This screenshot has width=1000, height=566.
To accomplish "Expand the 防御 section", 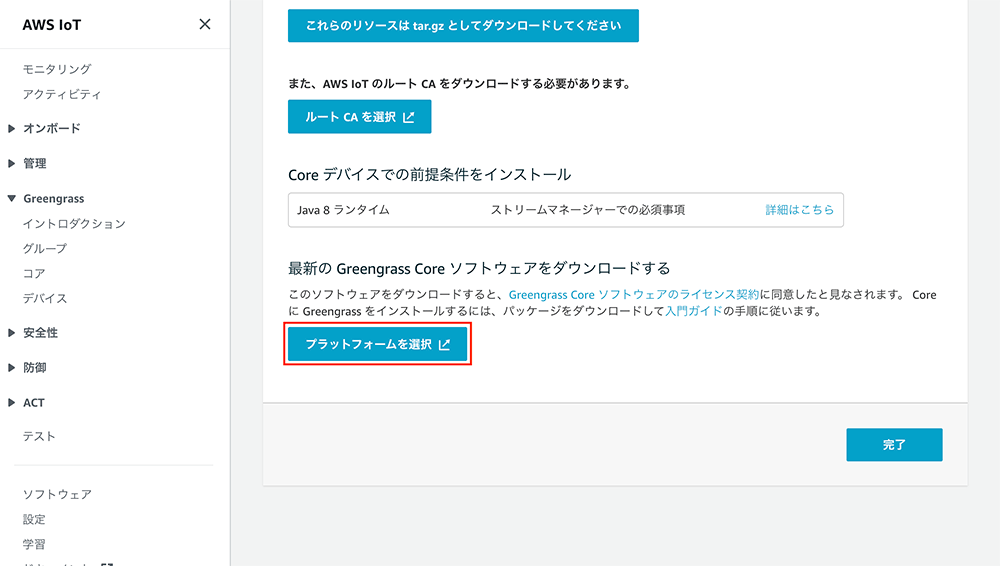I will (34, 368).
